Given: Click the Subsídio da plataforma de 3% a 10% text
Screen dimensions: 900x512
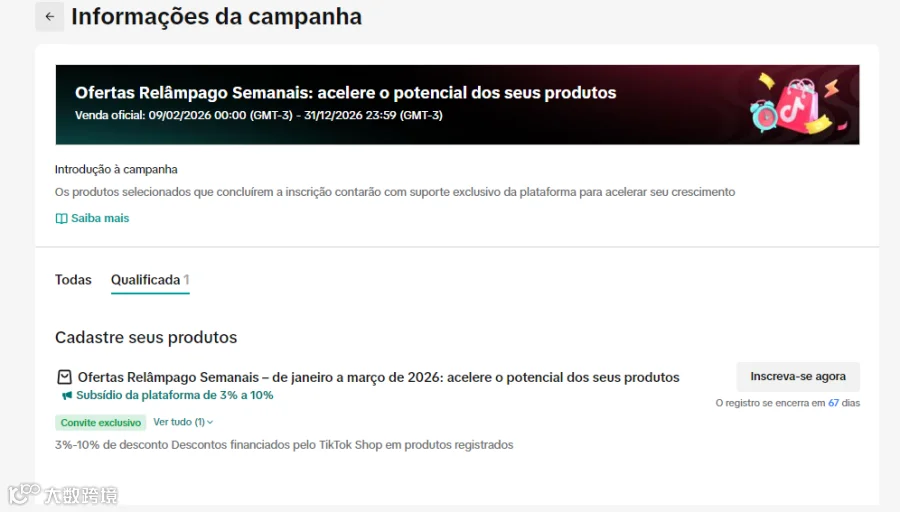Looking at the screenshot, I should click(174, 395).
